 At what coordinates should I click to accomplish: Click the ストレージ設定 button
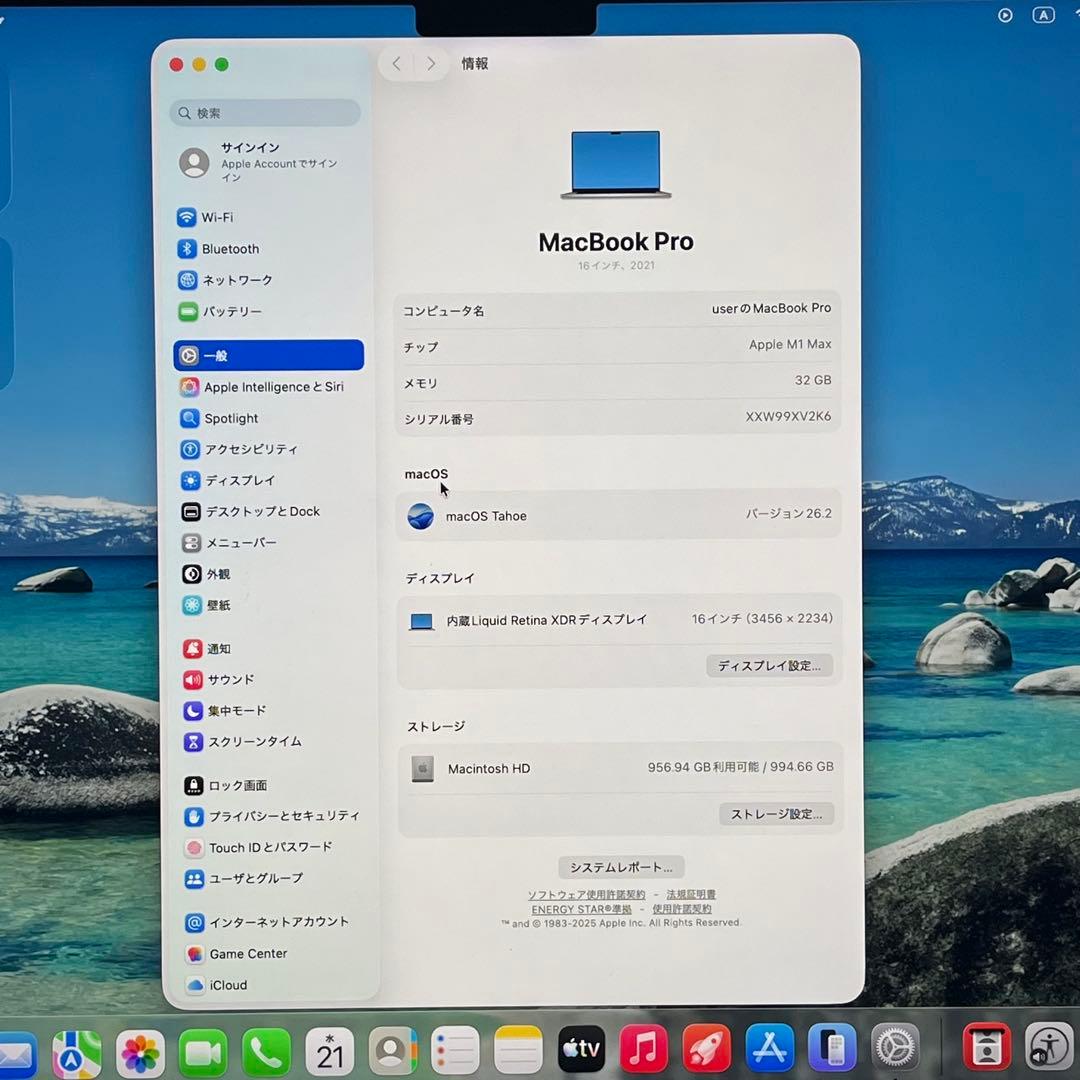tap(776, 813)
